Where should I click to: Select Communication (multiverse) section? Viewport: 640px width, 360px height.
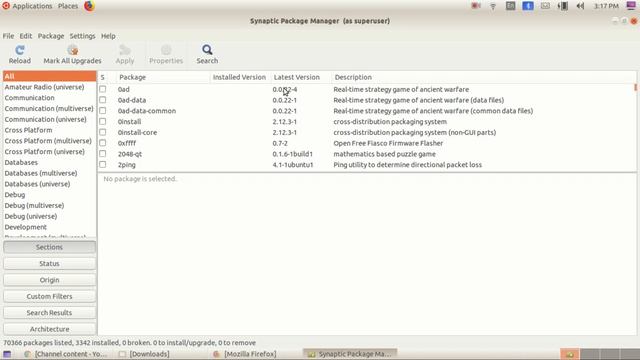(49, 109)
